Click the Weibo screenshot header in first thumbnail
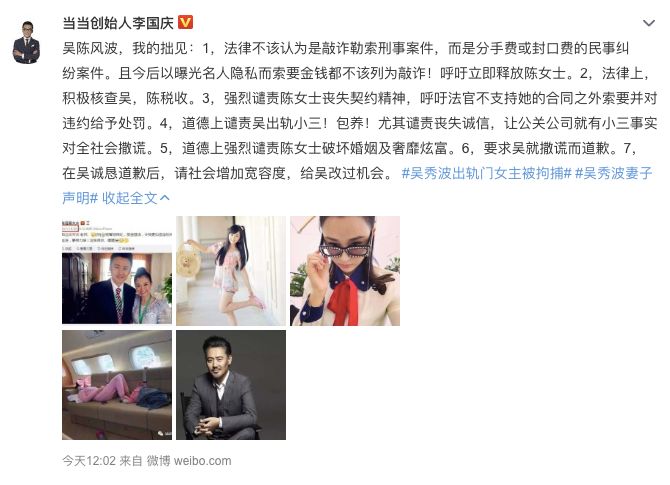The width and height of the screenshot is (670, 485). coord(117,234)
